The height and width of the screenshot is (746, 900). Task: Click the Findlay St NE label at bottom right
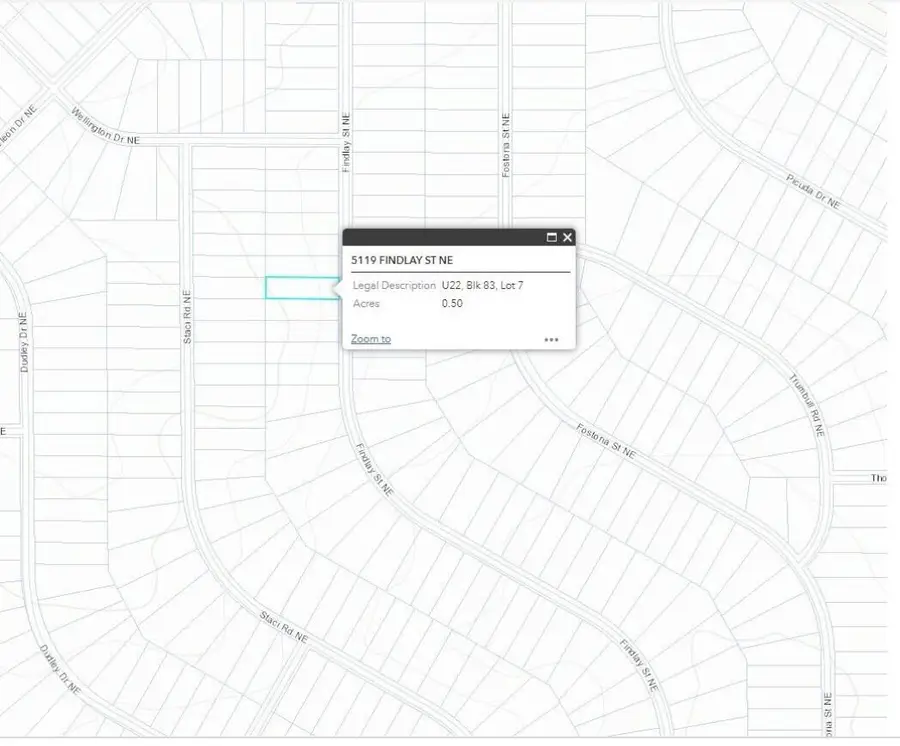(638, 667)
